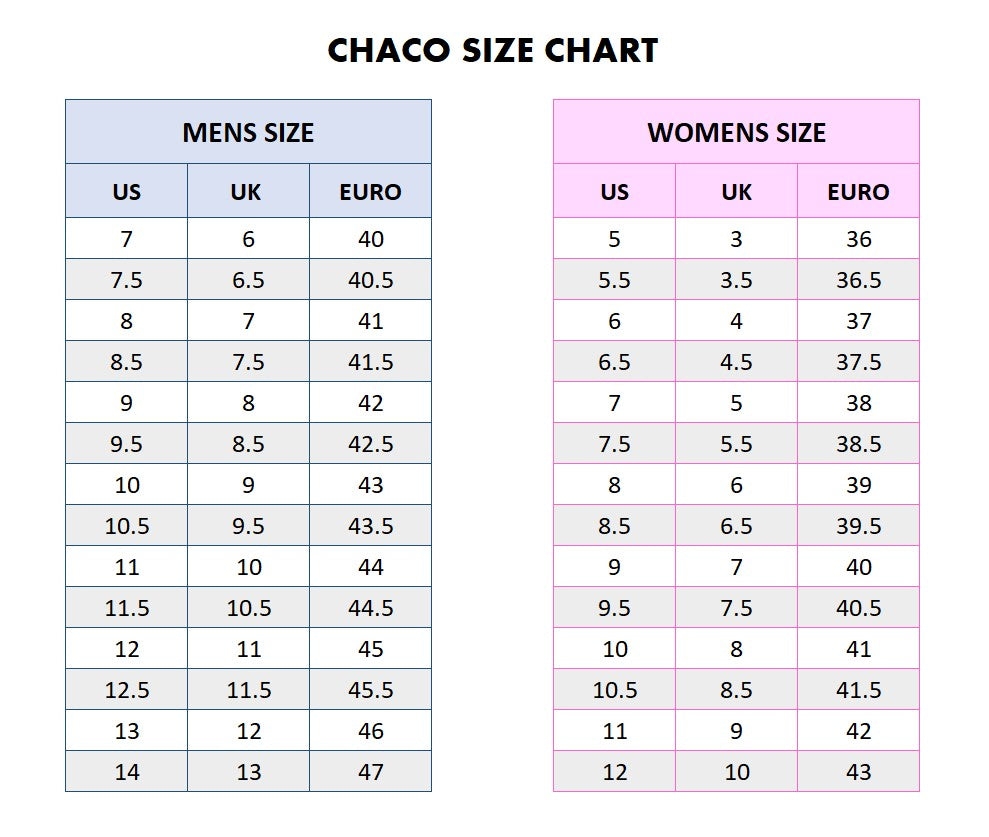Click womens EURO cell showing 37.5
Image resolution: width=989 pixels, height=837 pixels.
click(858, 362)
